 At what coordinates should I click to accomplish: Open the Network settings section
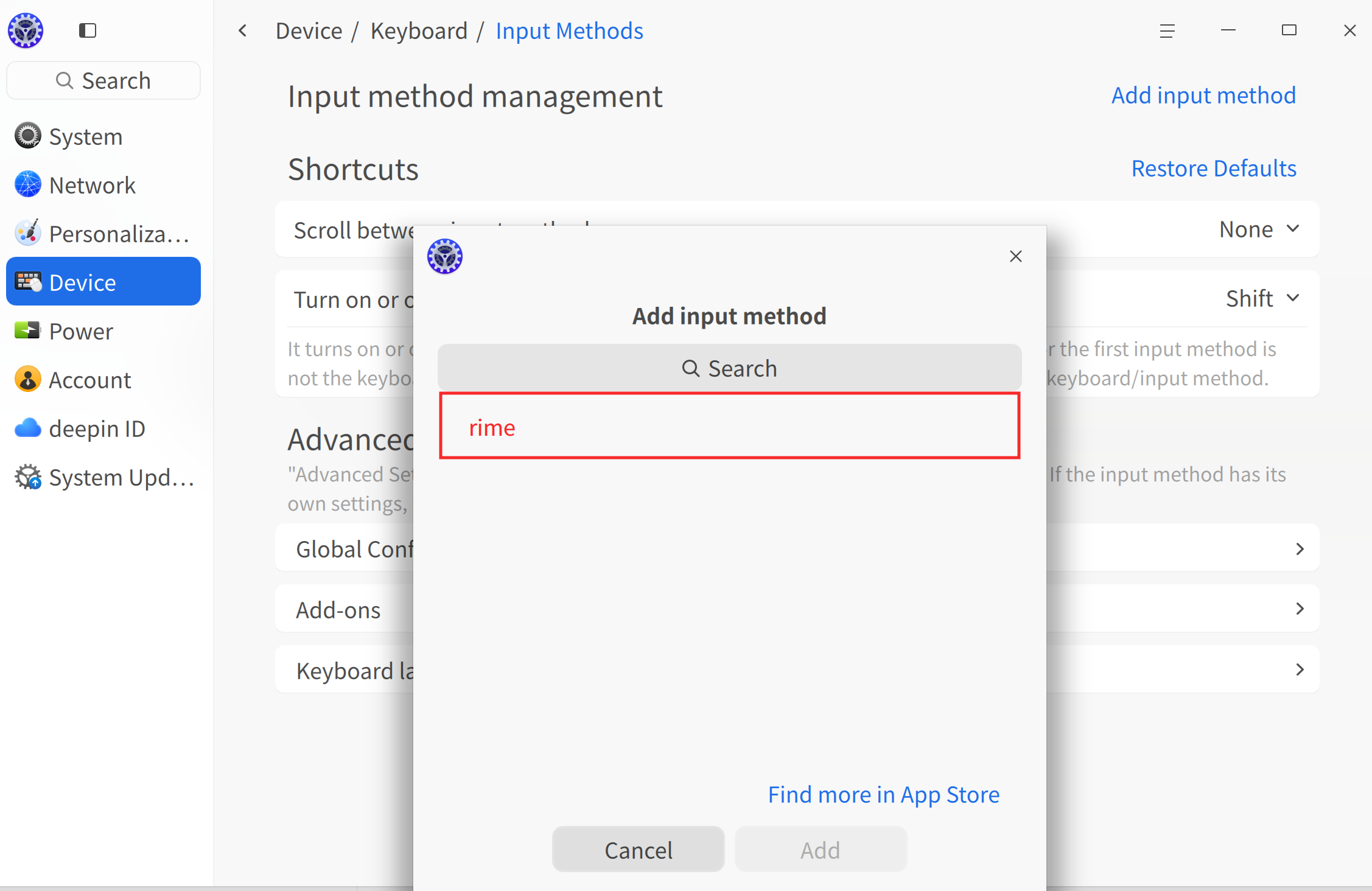point(91,185)
